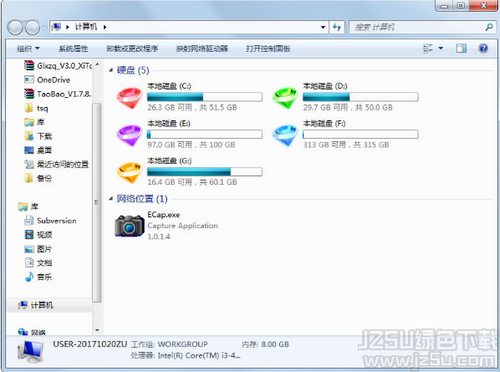Select TaoBao_V1.7.8 archive in sidebar

click(57, 94)
